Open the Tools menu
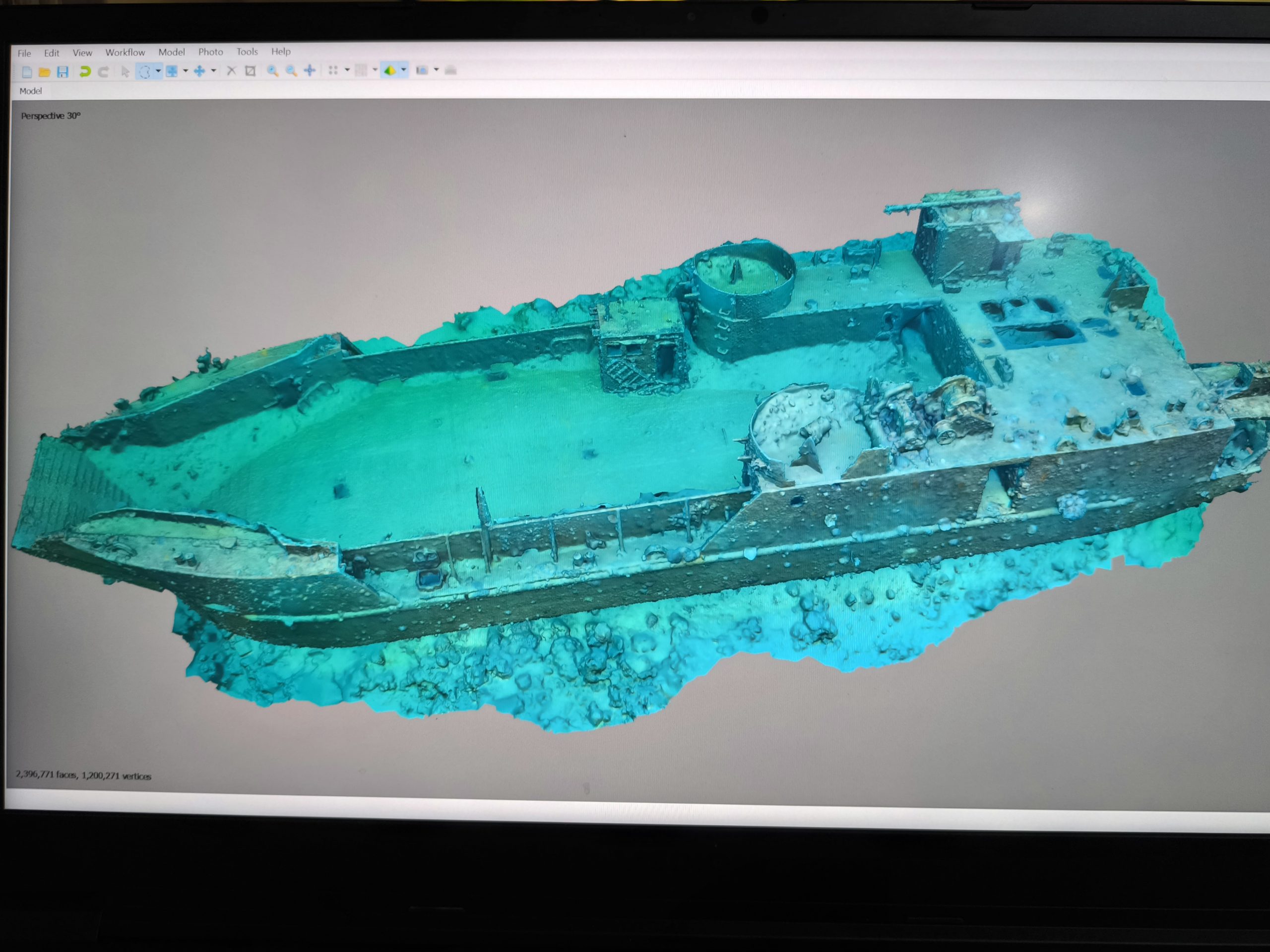The width and height of the screenshot is (1270, 952). pos(247,52)
